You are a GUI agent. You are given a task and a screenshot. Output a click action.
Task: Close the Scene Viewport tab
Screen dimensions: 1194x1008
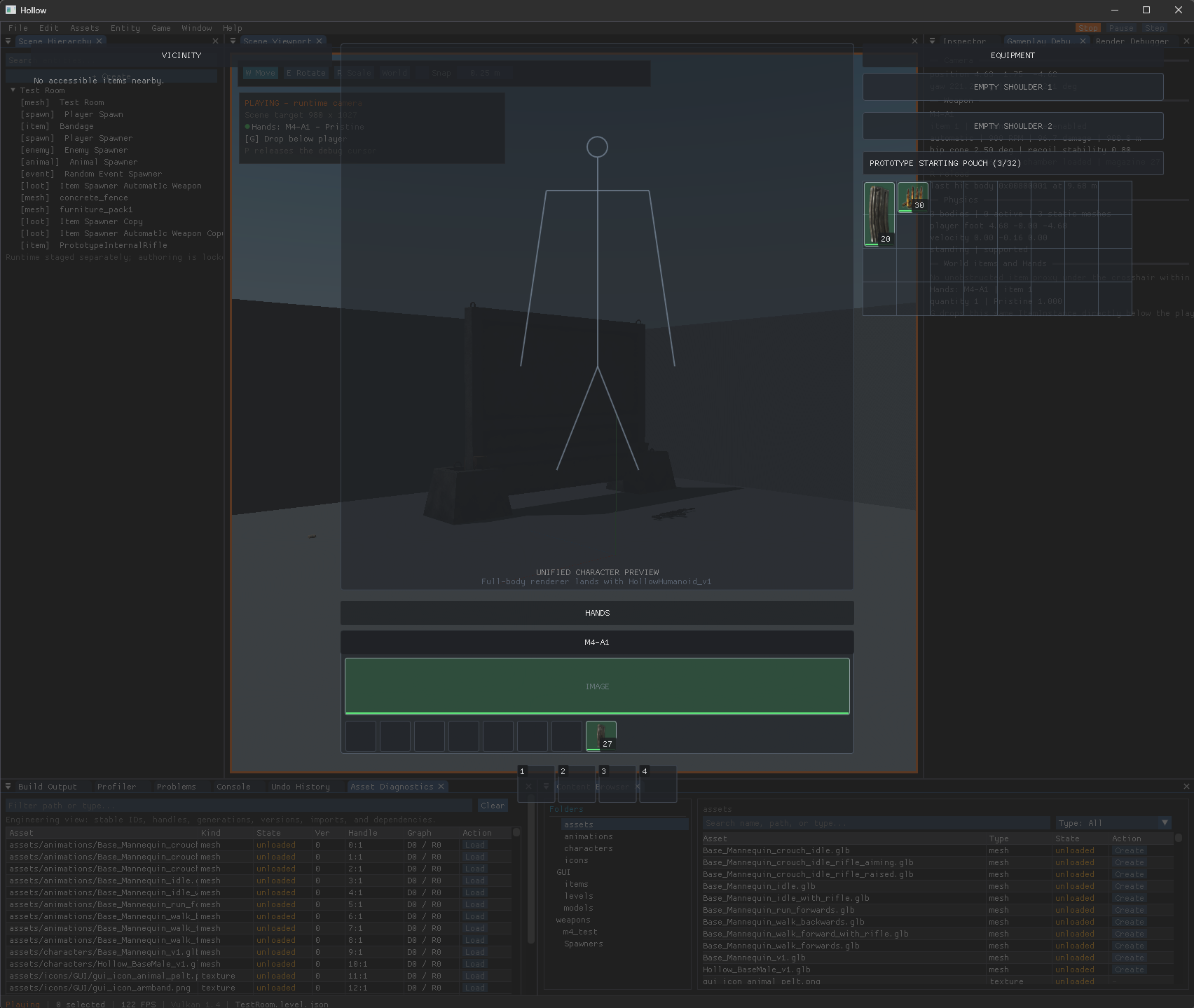[x=320, y=41]
